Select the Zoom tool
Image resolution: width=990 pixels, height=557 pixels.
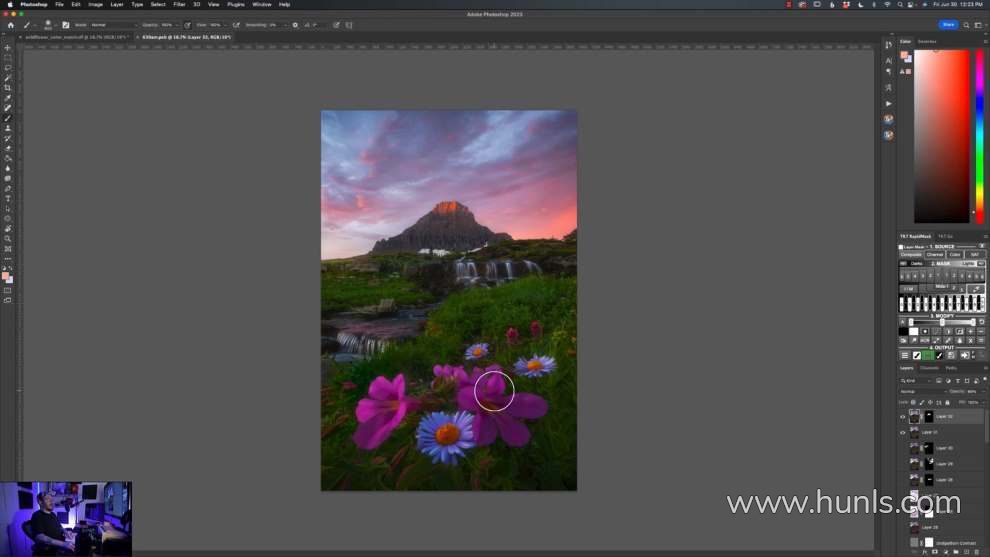(x=7, y=238)
